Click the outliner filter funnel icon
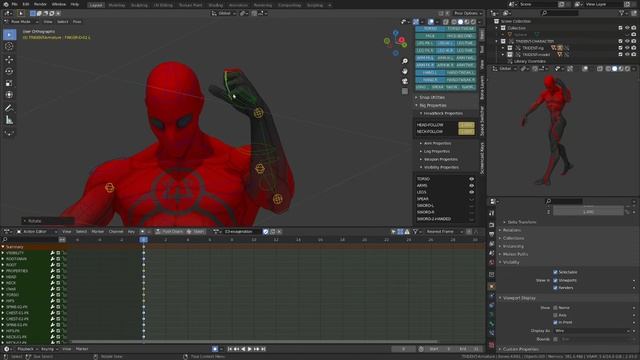 622,13
